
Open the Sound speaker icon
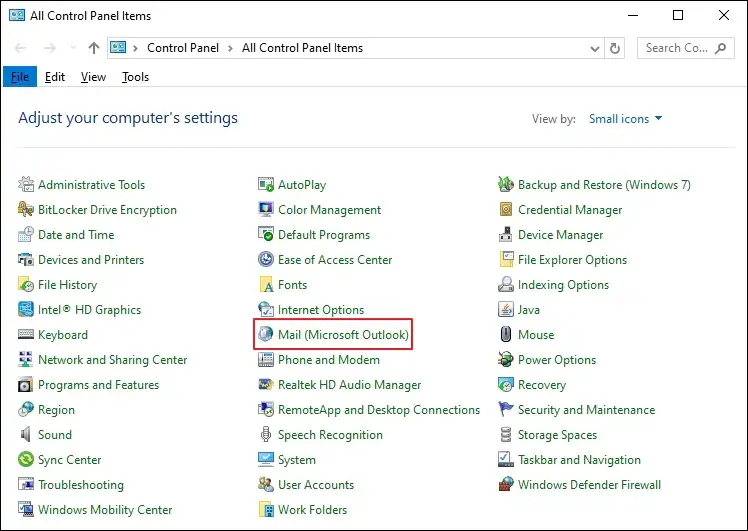click(26, 434)
